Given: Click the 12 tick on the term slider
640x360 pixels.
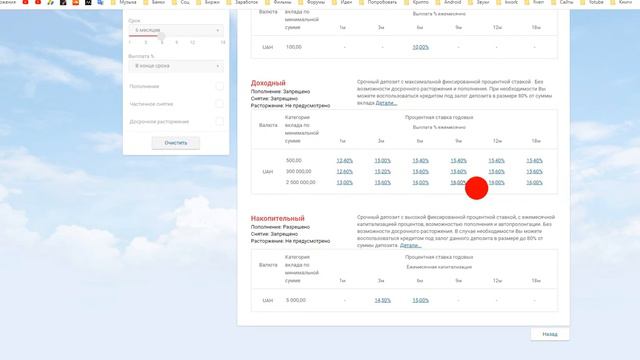Looking at the screenshot, I should tap(192, 42).
